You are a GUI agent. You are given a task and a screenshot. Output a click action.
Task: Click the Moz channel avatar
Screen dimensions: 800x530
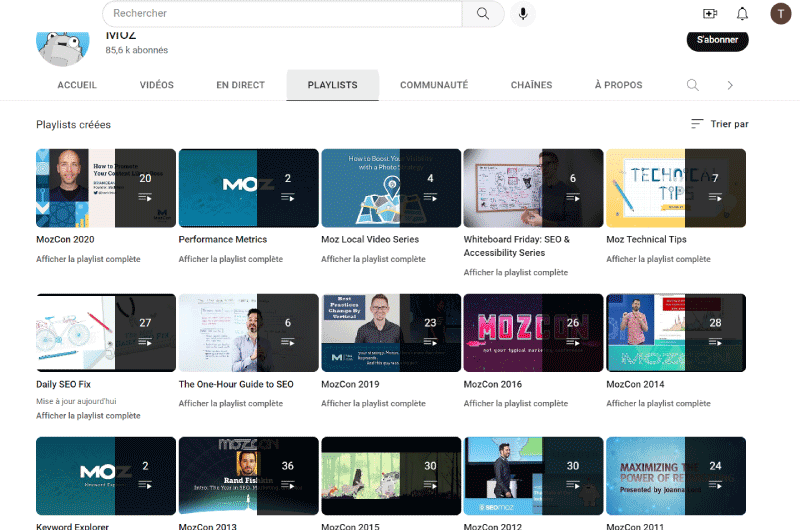click(x=62, y=47)
